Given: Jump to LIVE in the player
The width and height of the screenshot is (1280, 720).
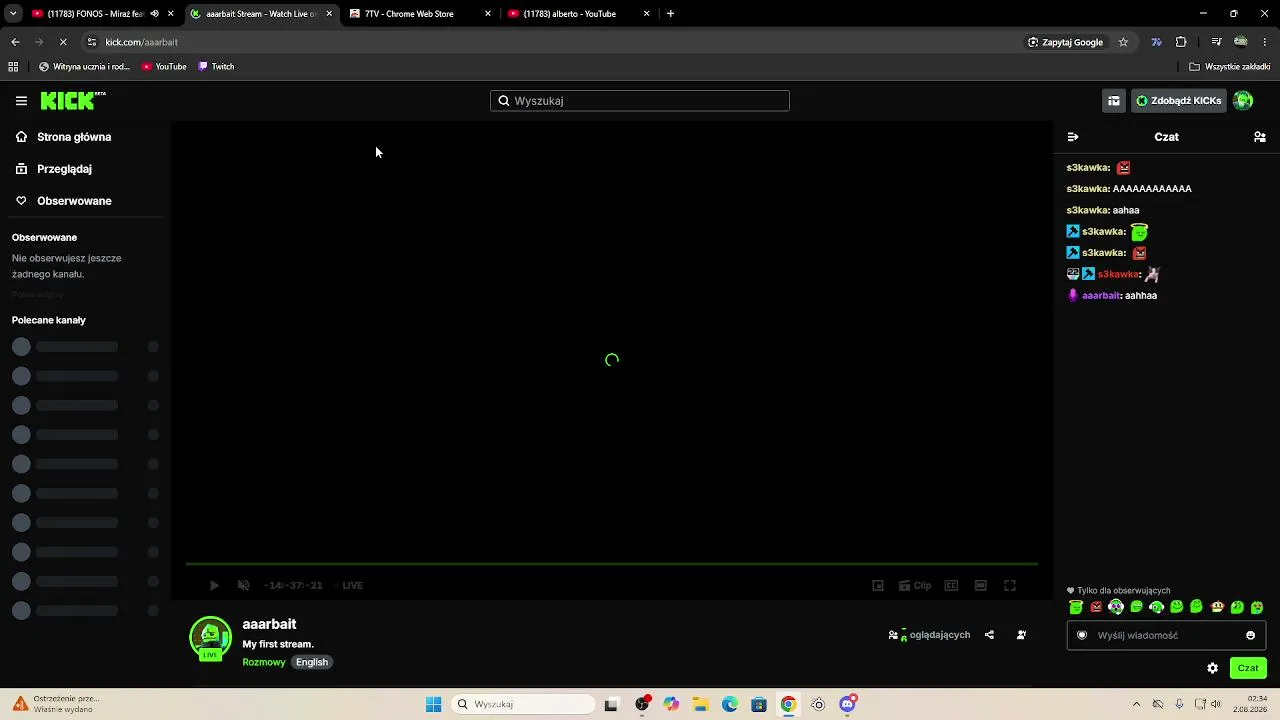Looking at the screenshot, I should (349, 586).
